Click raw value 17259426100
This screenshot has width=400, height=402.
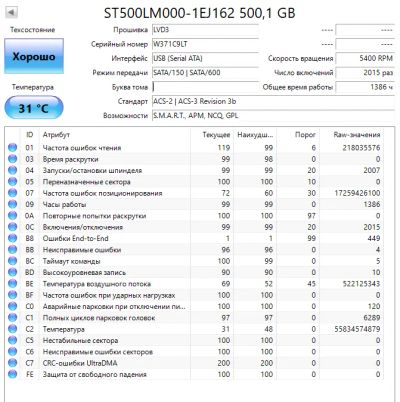point(357,193)
